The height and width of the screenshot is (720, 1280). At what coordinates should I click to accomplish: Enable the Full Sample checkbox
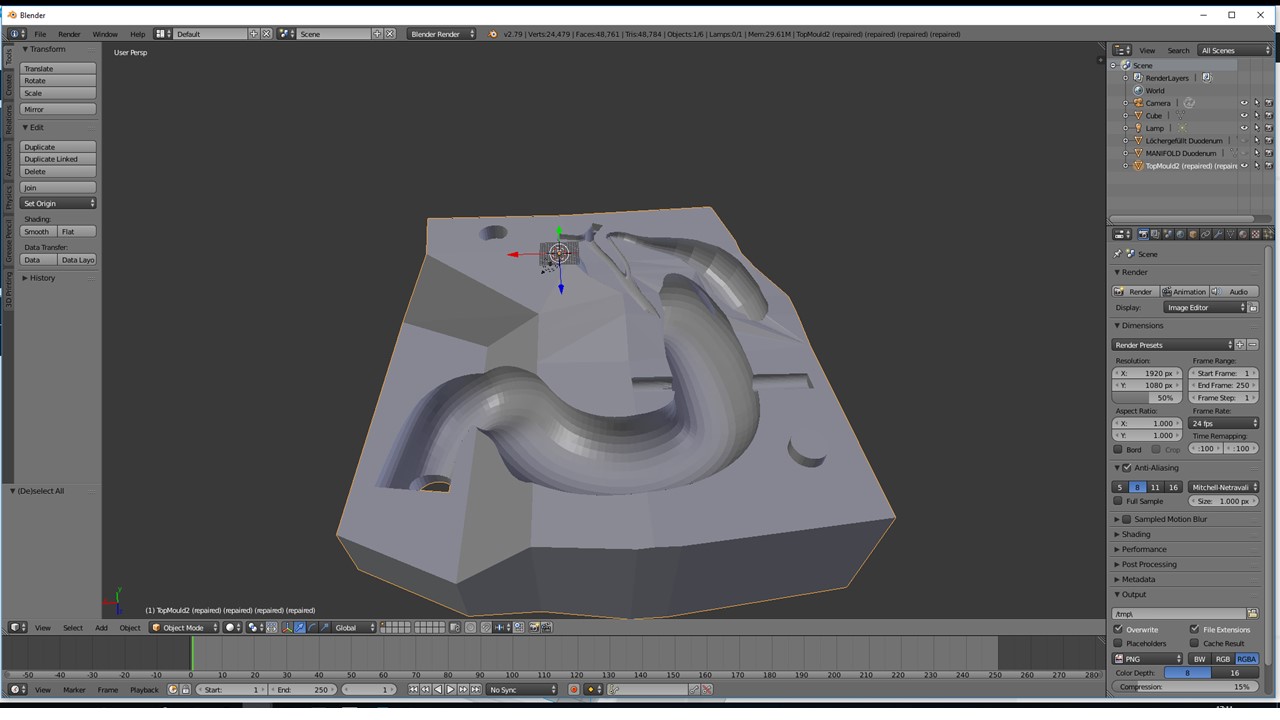[x=1118, y=501]
